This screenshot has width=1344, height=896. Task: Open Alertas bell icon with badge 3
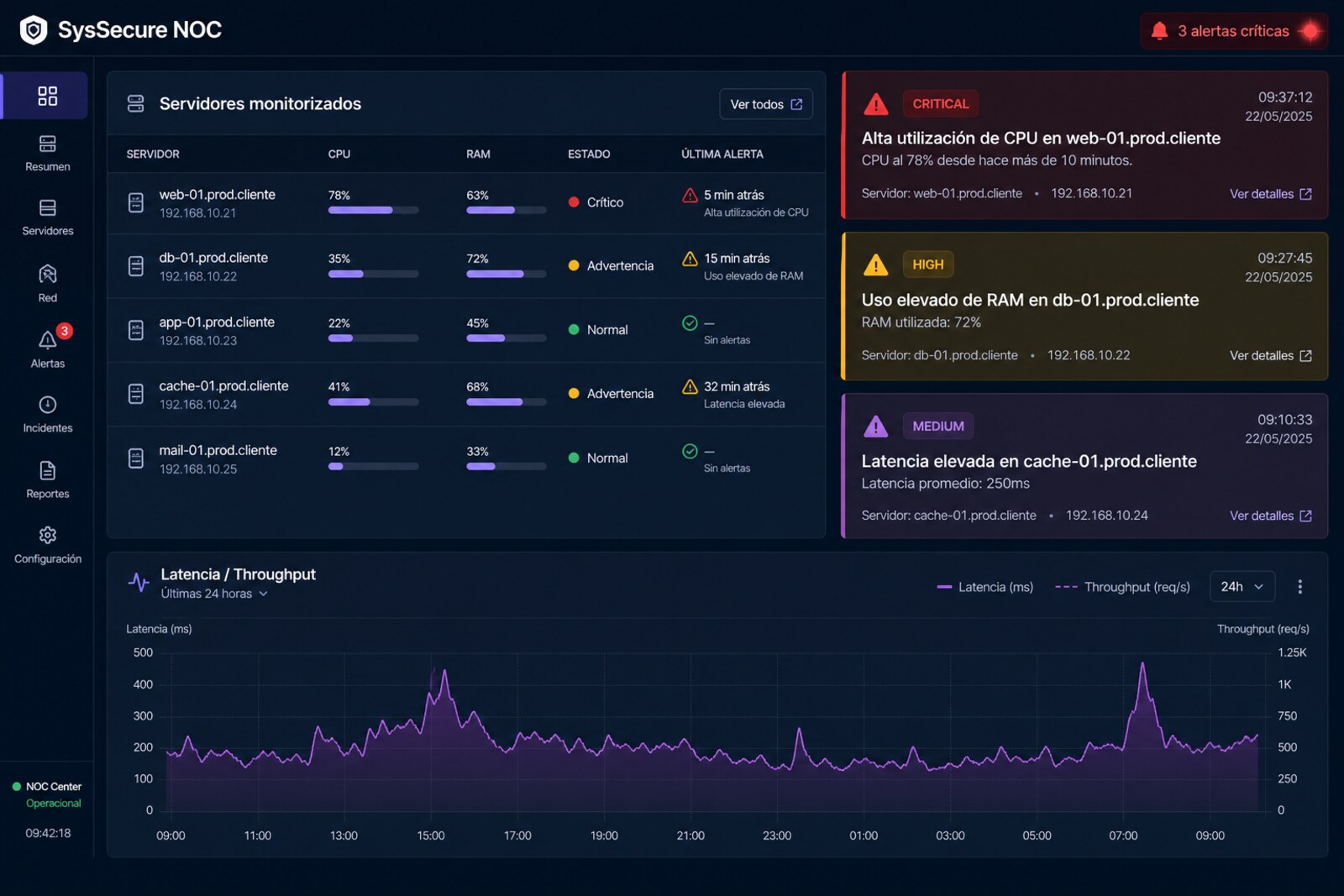pyautogui.click(x=48, y=339)
